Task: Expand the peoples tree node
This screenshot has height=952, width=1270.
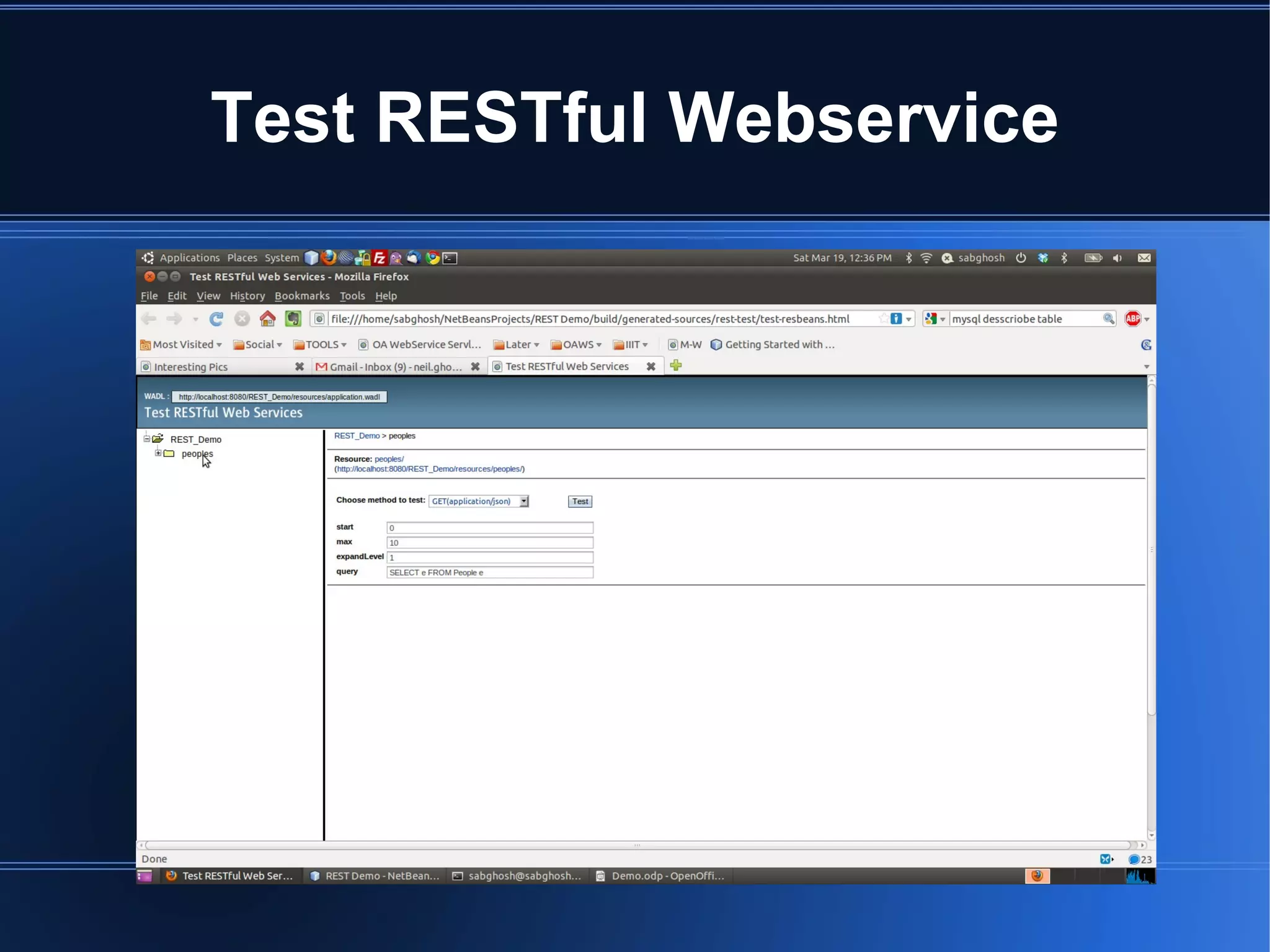Action: click(x=158, y=453)
